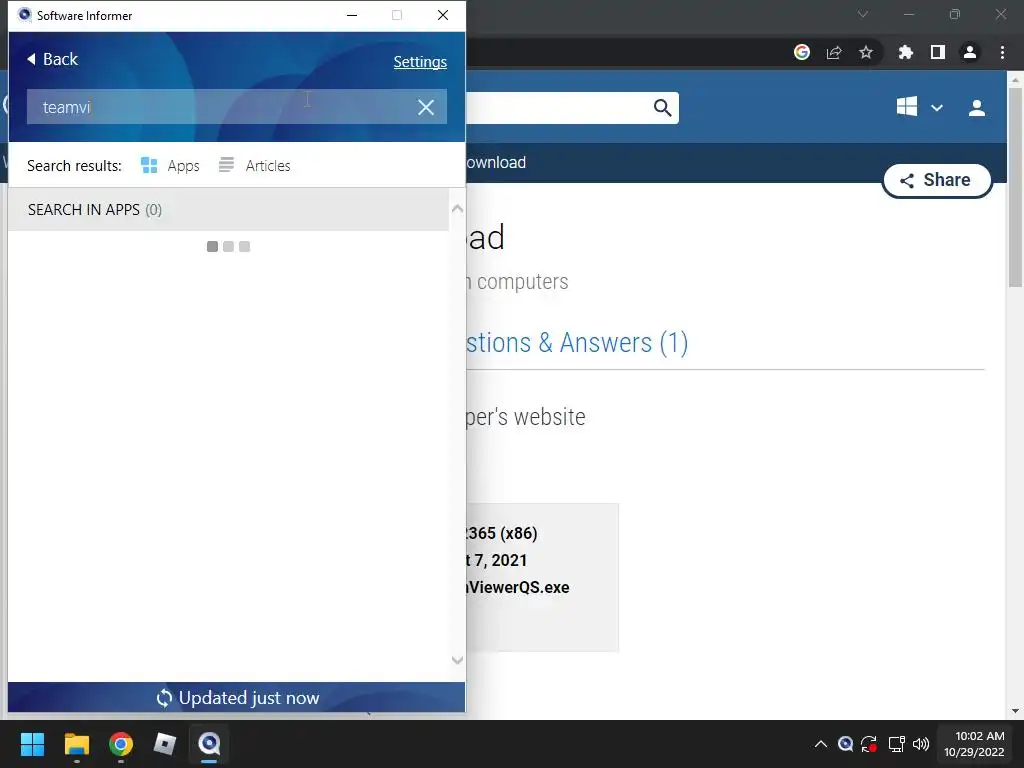Click the Chrome share page icon
The height and width of the screenshot is (768, 1024).
834,52
